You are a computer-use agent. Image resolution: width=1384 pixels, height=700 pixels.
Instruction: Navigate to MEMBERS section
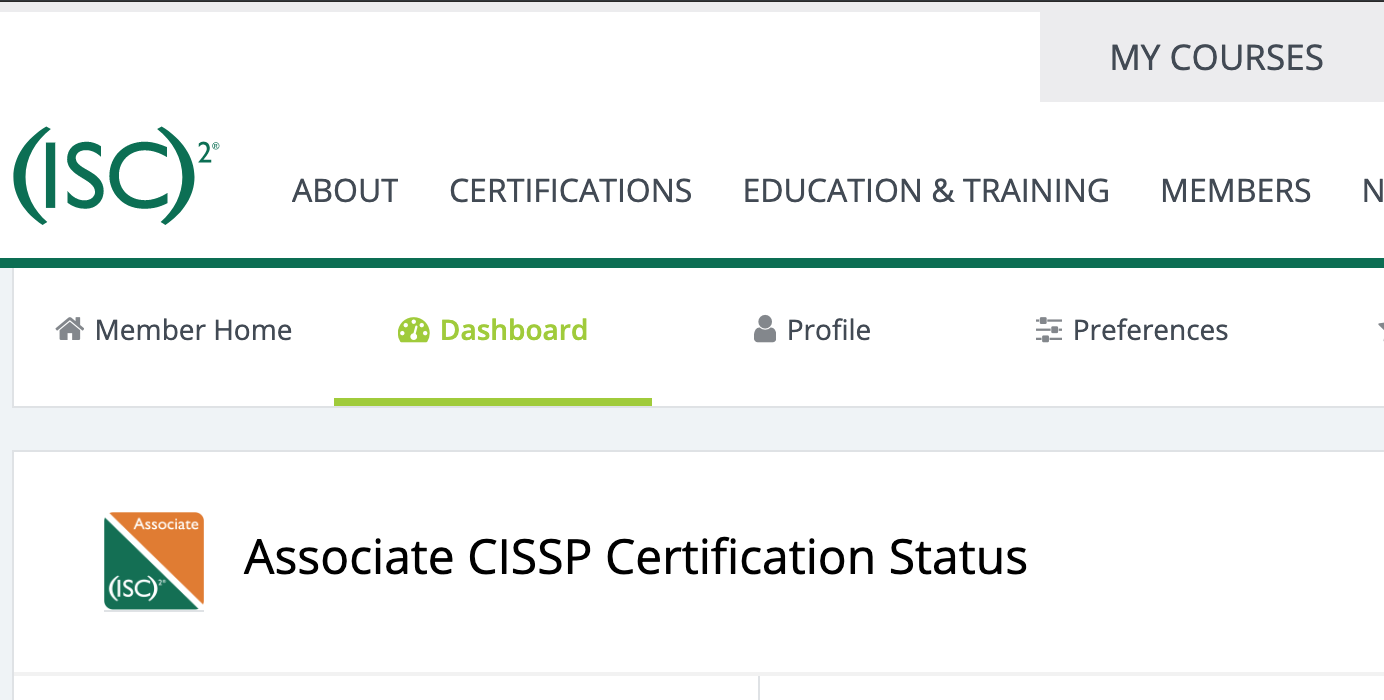(x=1236, y=190)
